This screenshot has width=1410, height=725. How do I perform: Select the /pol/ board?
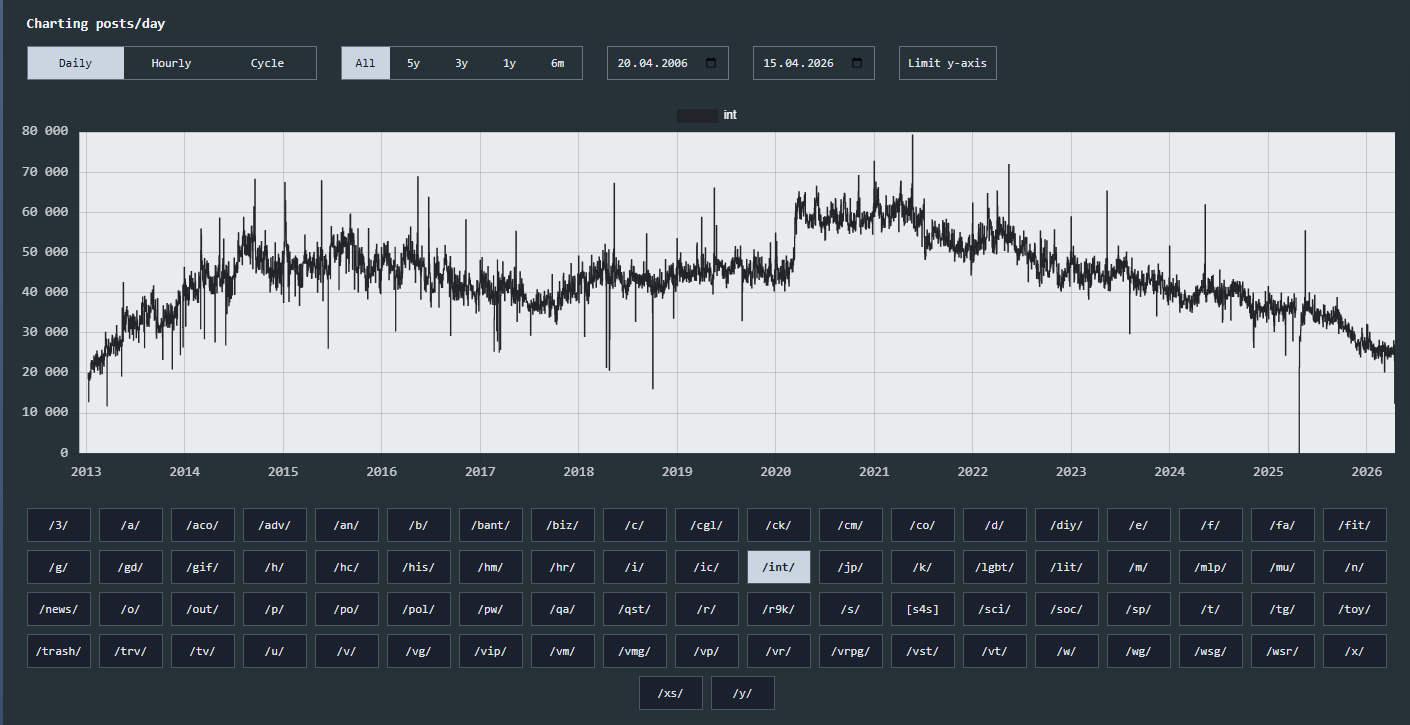point(420,609)
